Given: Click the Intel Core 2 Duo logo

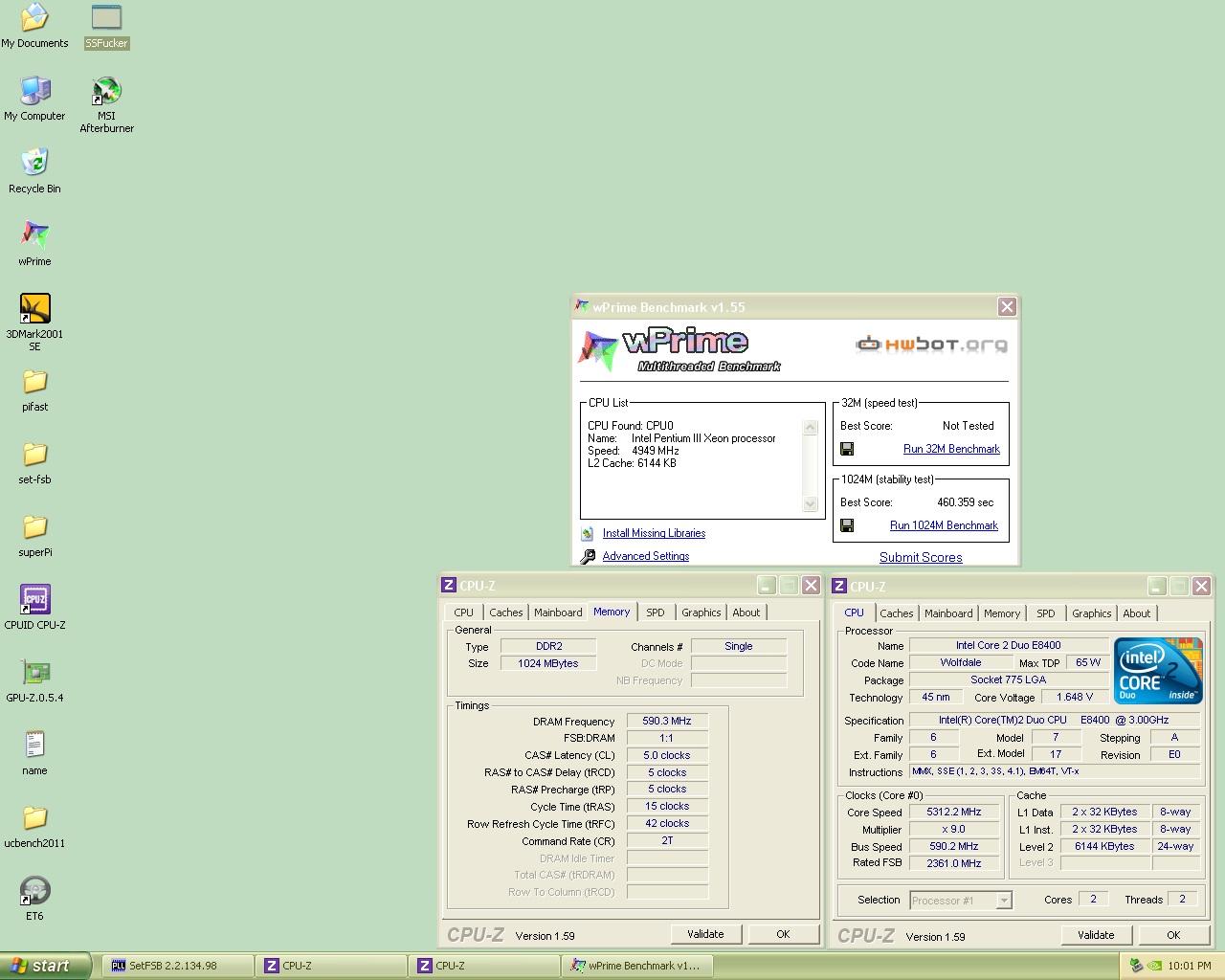Looking at the screenshot, I should tap(1158, 671).
